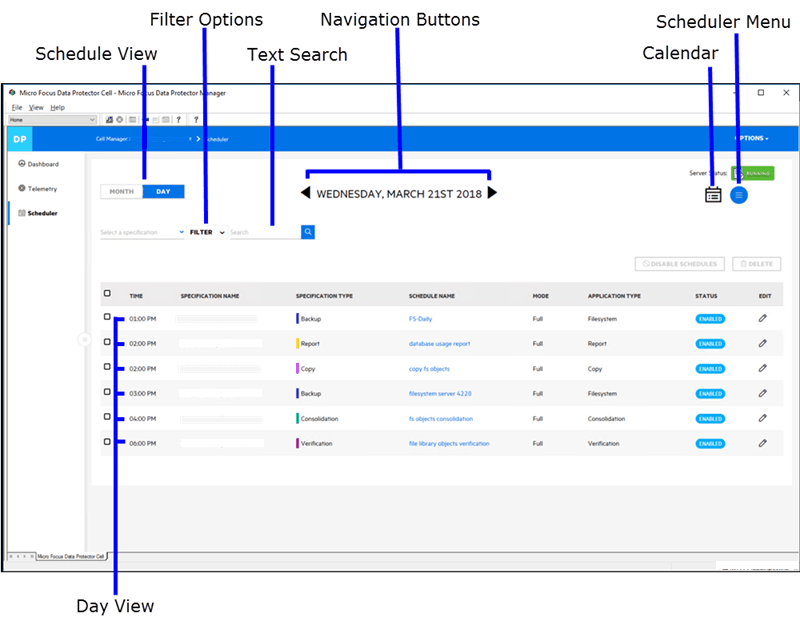Go to the next day arrow
The image size is (800, 621).
coord(492,193)
